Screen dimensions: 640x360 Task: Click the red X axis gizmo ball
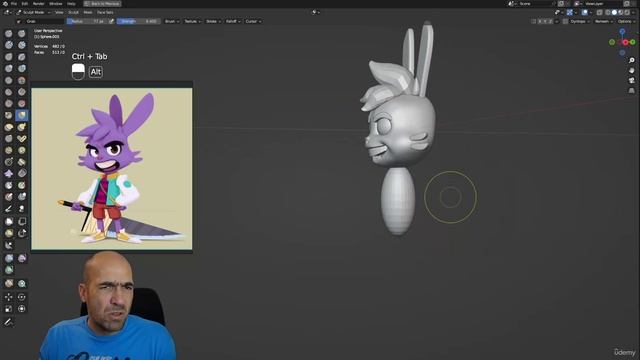click(x=625, y=42)
